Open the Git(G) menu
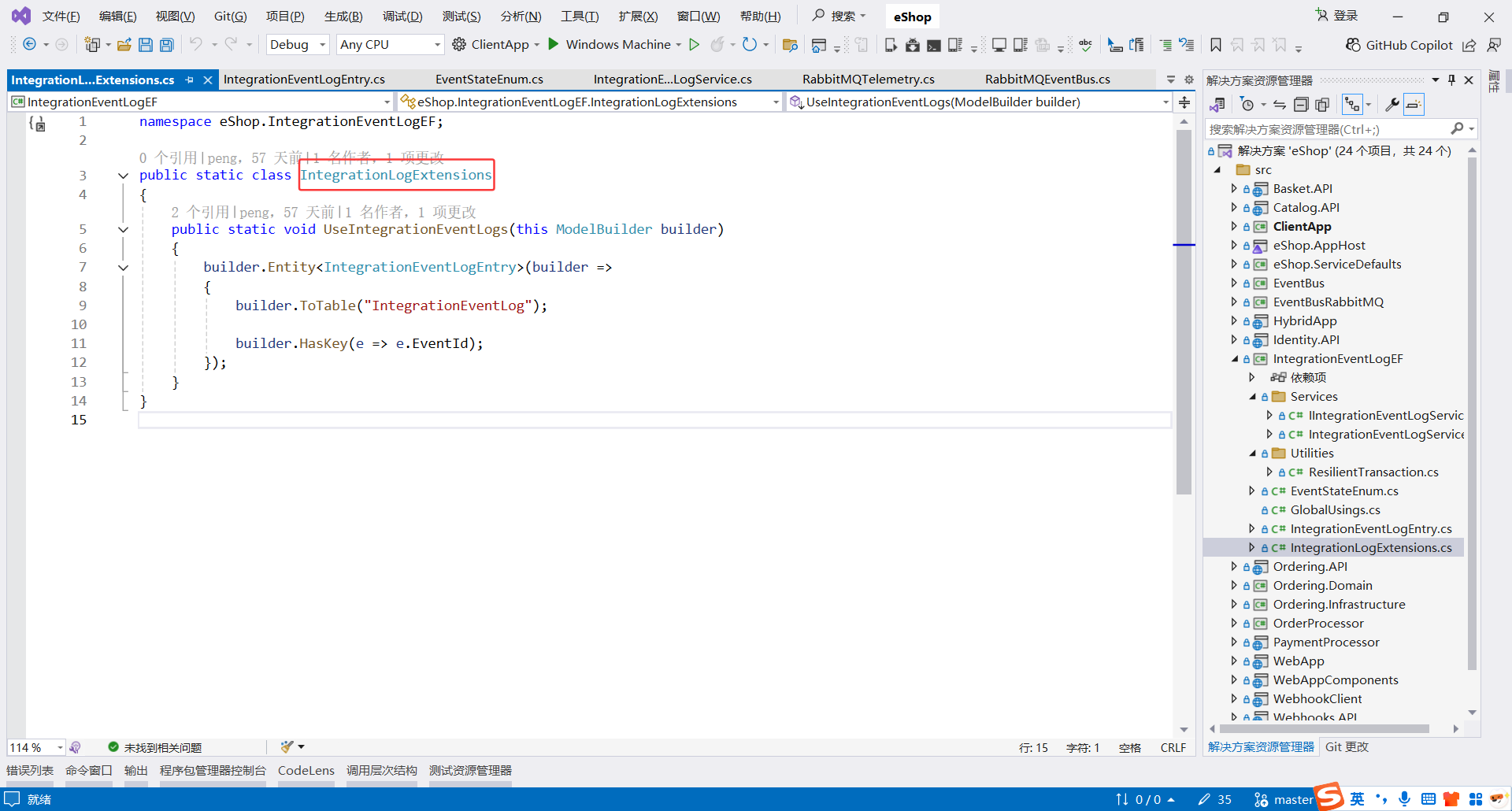This screenshot has height=811, width=1512. (x=230, y=17)
